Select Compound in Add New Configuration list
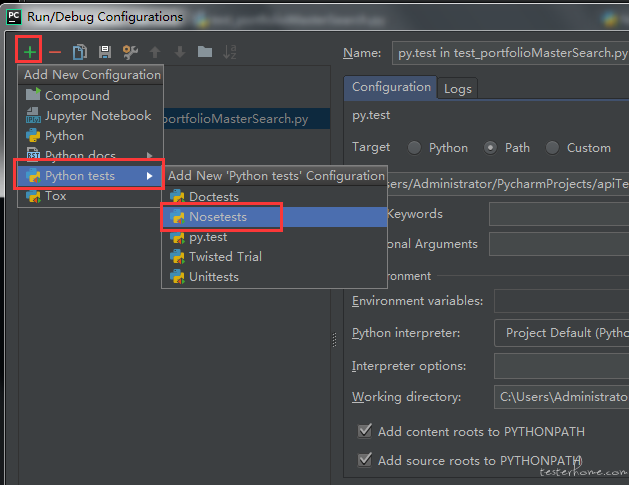Screen dimensions: 629x485 [90, 95]
